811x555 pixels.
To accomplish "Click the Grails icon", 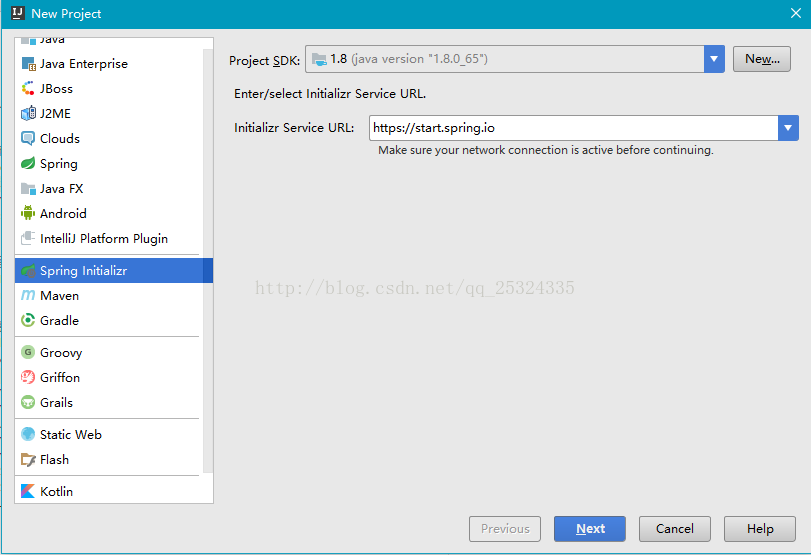I will [28, 402].
